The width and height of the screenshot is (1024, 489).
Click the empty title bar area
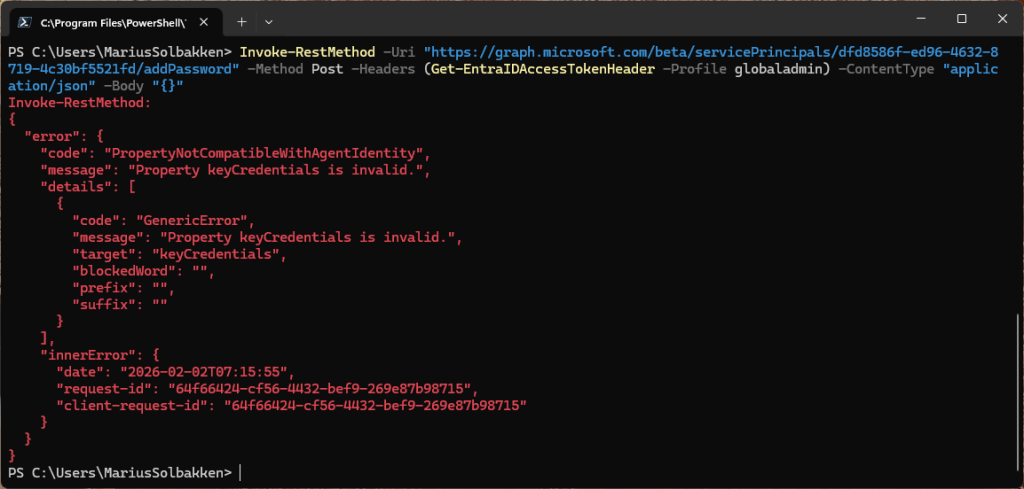coord(600,19)
